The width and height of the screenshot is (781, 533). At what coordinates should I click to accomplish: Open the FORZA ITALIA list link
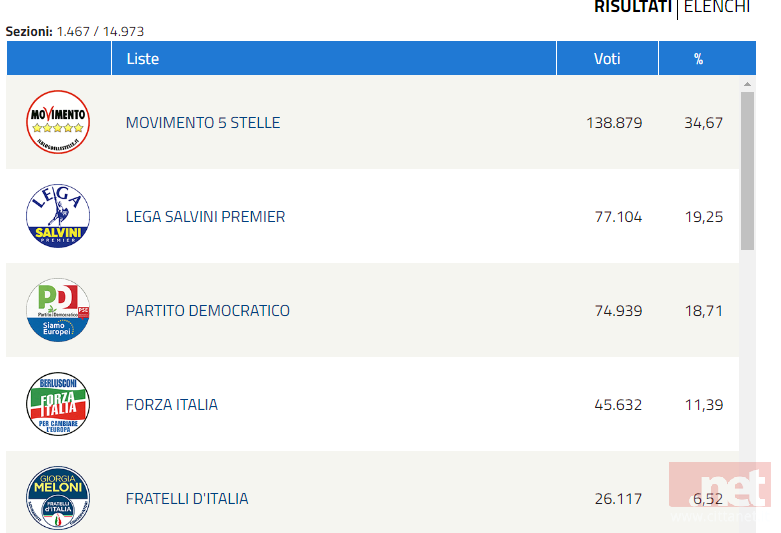click(x=172, y=404)
